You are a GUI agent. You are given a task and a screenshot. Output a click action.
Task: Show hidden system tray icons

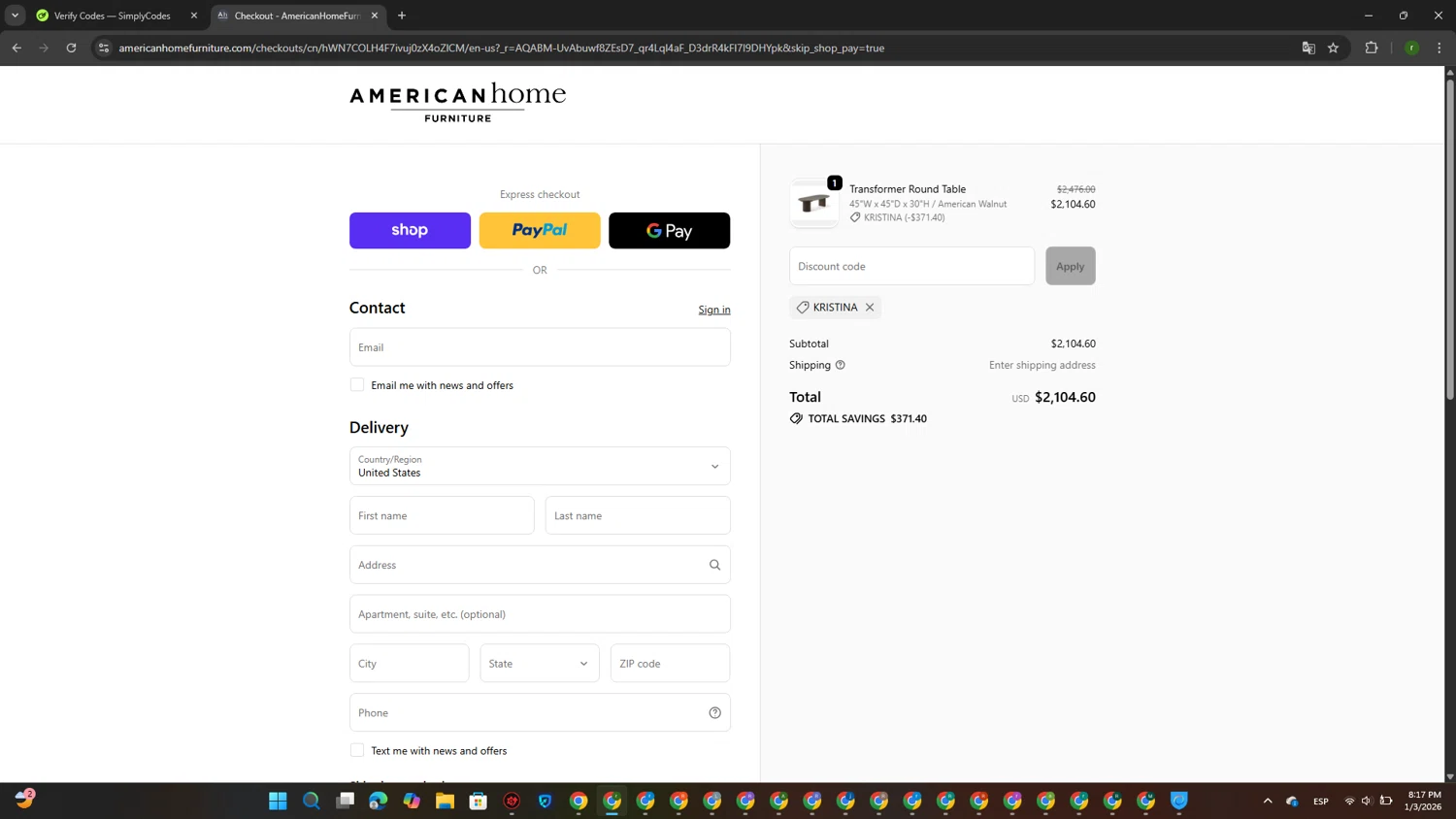1268,801
